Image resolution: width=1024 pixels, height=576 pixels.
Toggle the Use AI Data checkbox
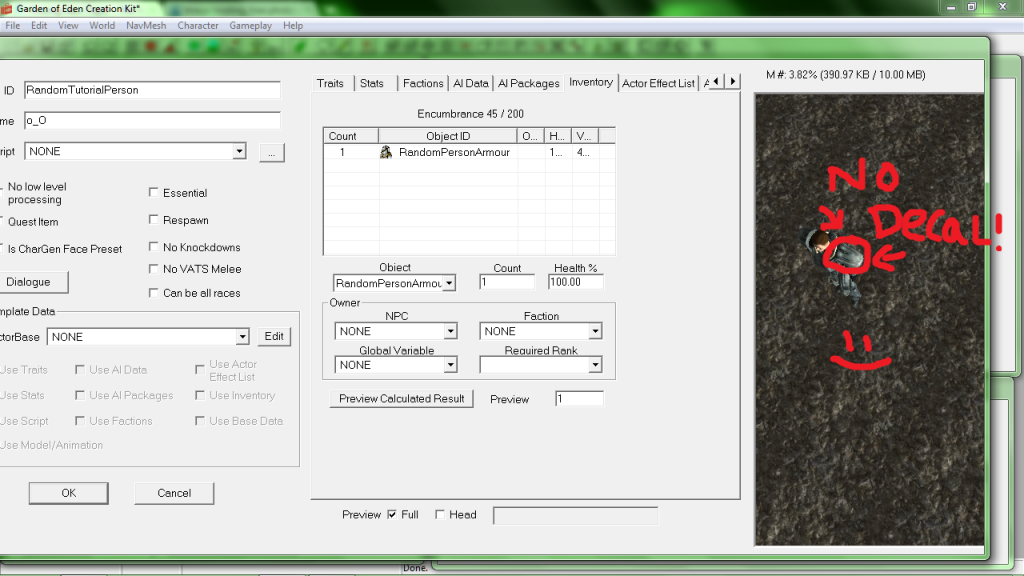pyautogui.click(x=80, y=370)
